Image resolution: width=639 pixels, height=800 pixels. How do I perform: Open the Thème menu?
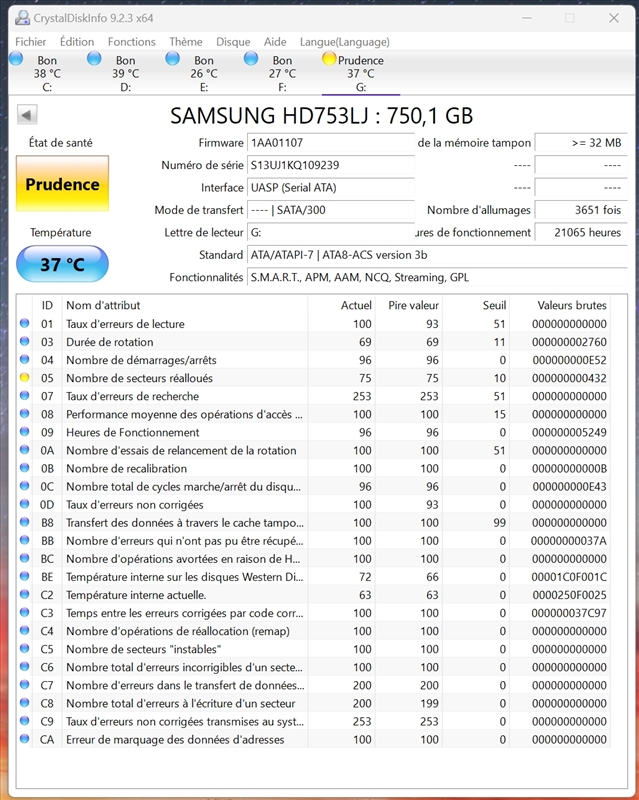click(x=186, y=42)
